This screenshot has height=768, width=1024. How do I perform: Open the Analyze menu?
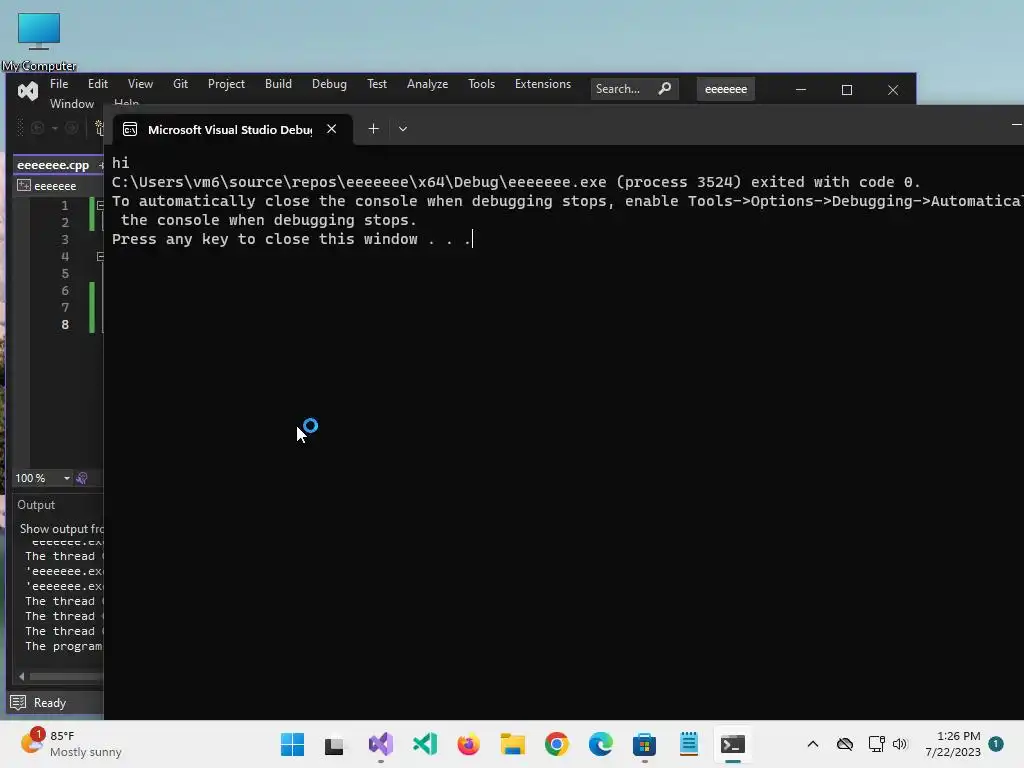pyautogui.click(x=427, y=84)
